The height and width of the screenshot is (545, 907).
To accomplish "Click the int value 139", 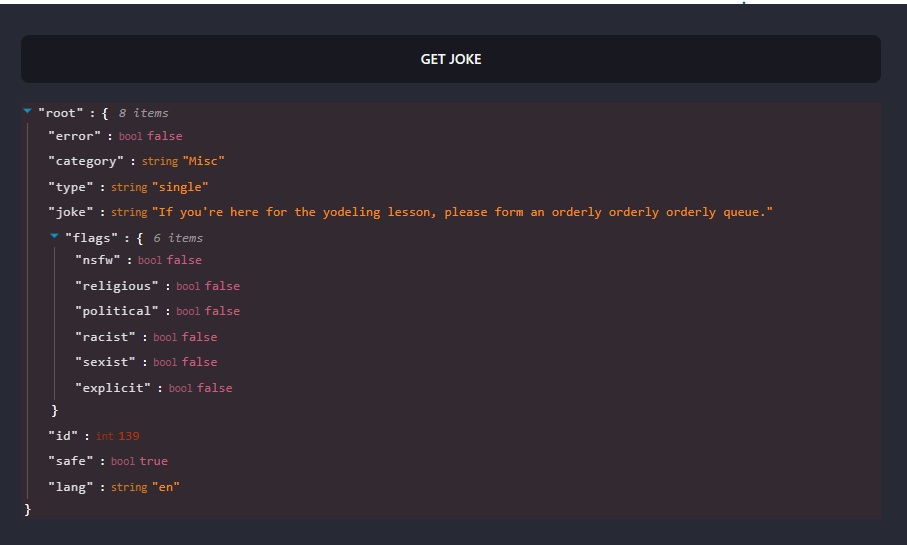I will (x=129, y=436).
